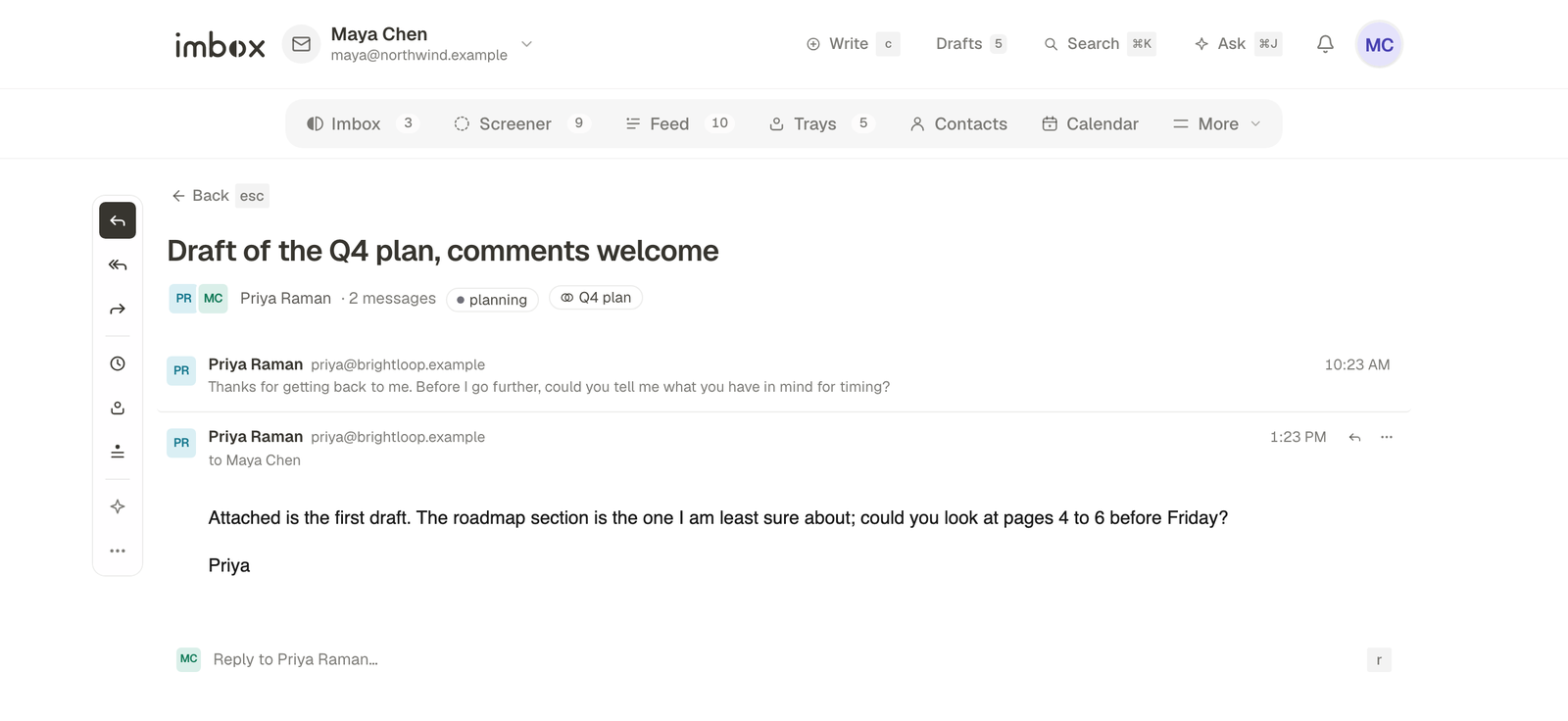Viewport: 1568px width, 721px height.
Task: Open the Calendar tab
Action: click(1090, 123)
